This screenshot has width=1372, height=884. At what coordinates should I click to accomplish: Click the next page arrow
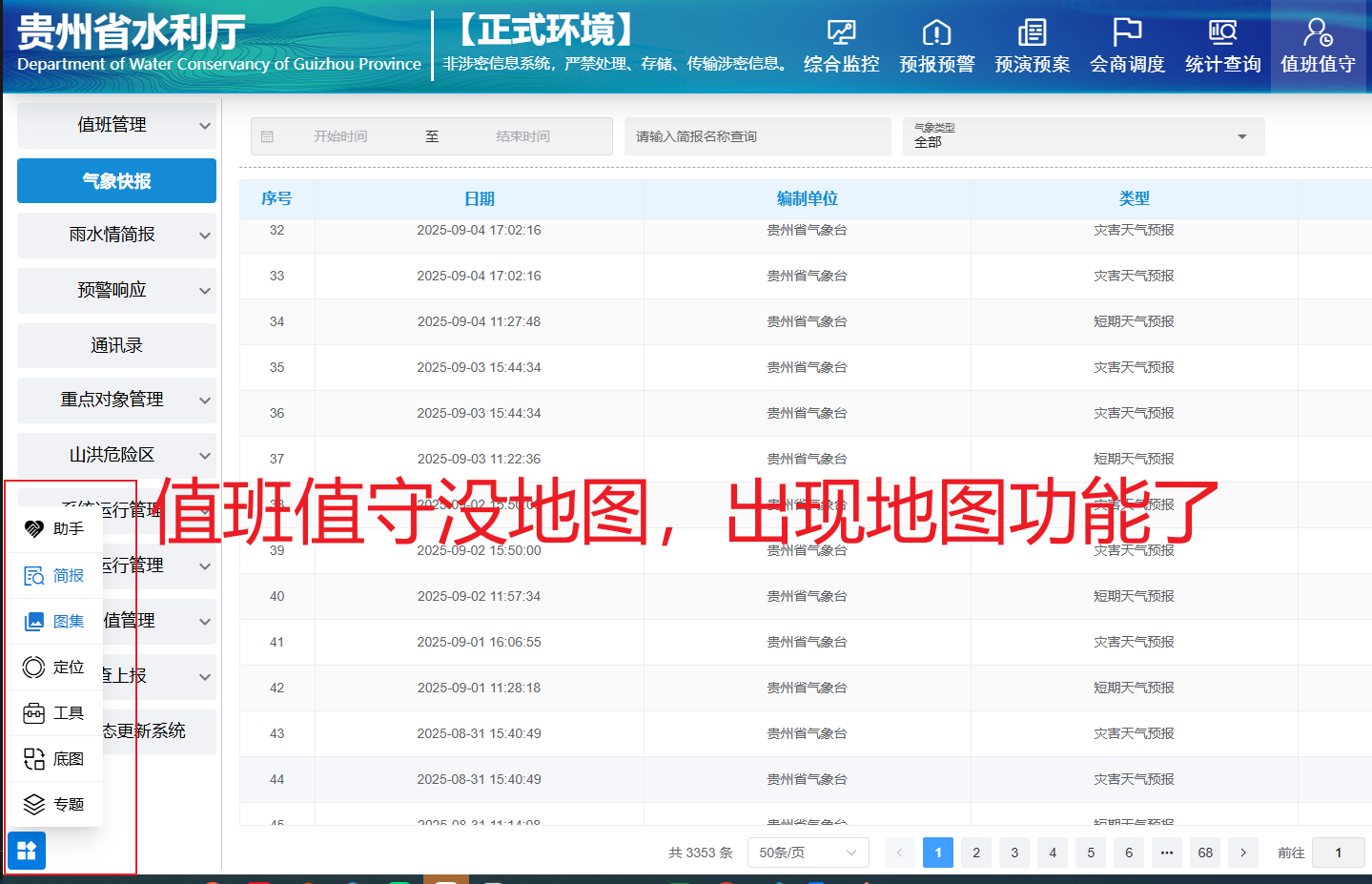(1243, 853)
